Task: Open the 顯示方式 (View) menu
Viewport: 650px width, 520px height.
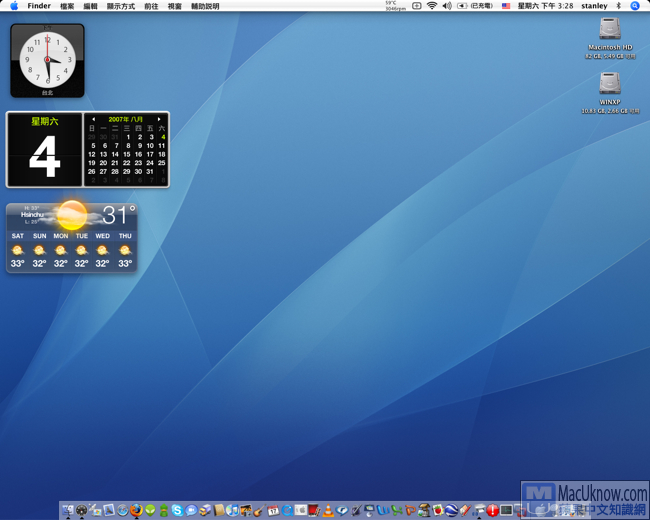Action: 121,6
